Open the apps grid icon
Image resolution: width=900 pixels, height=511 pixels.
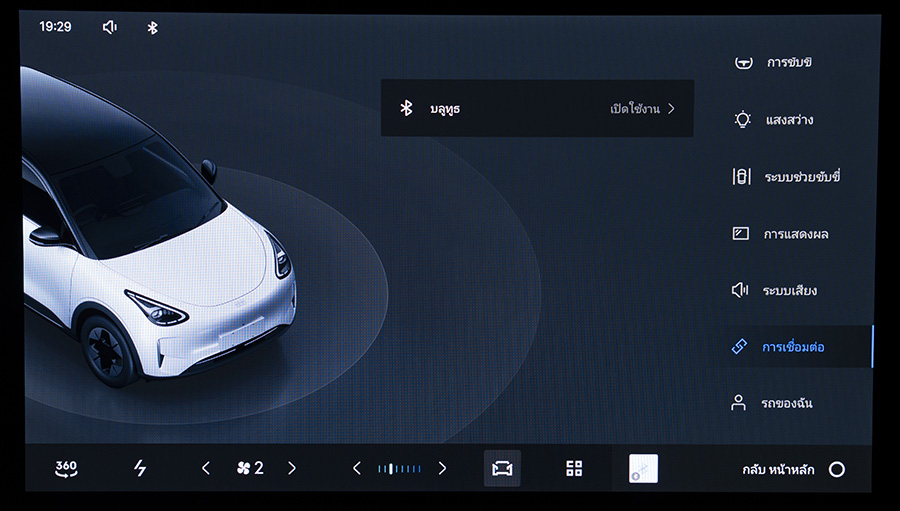coord(574,468)
